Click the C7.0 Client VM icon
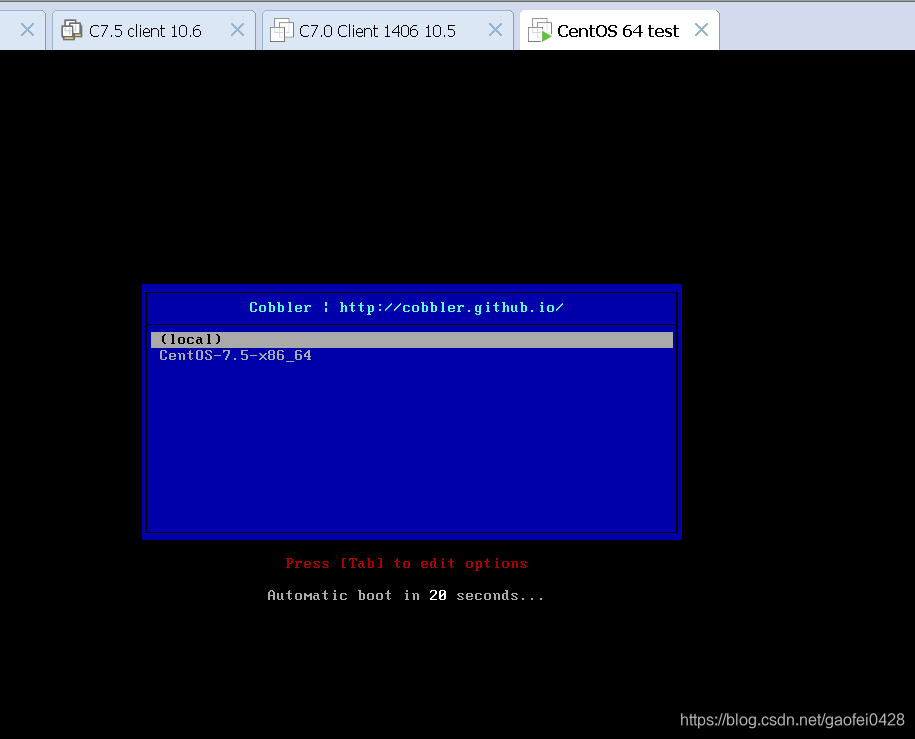915x739 pixels. pos(282,30)
